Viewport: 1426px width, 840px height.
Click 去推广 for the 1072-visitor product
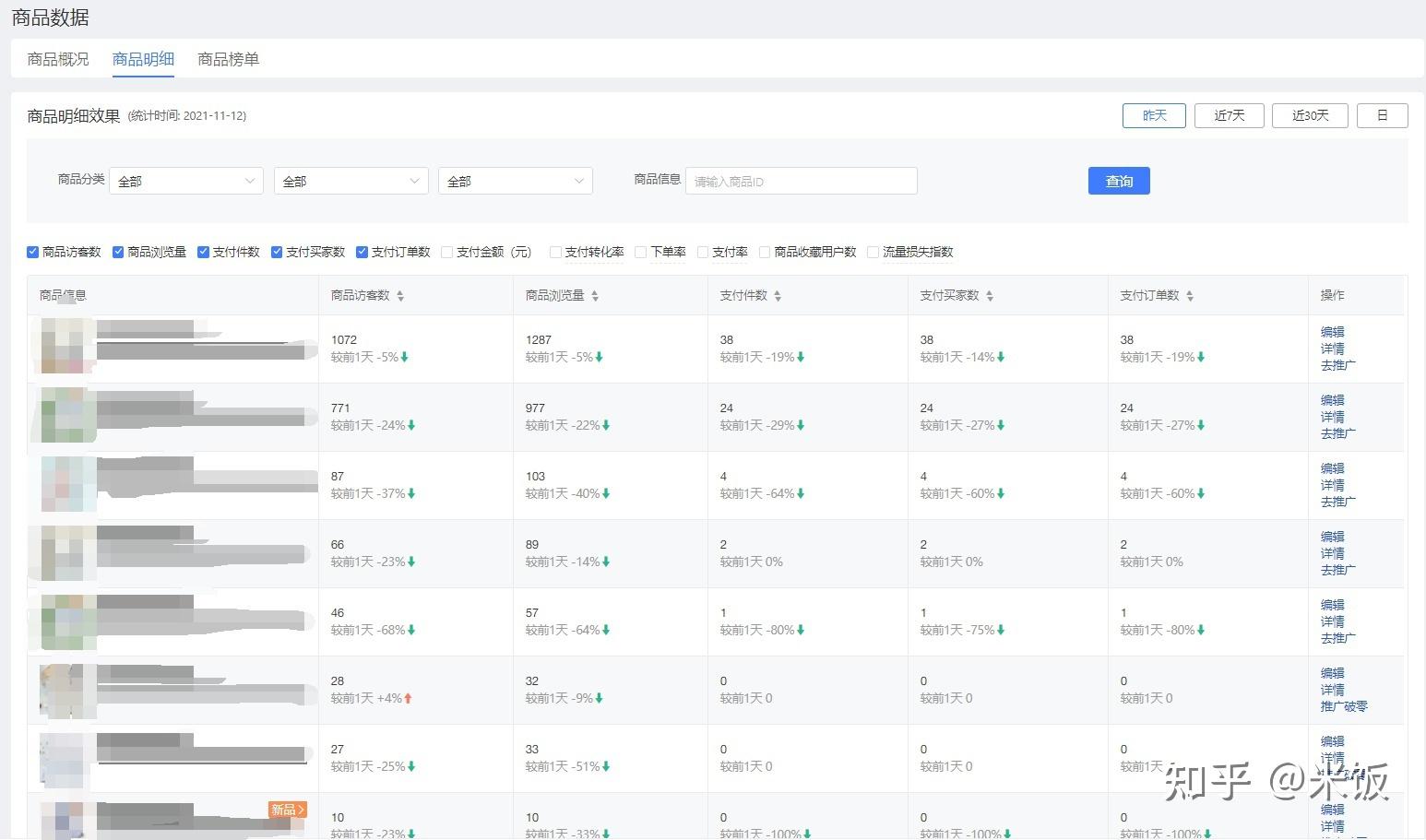click(1337, 365)
